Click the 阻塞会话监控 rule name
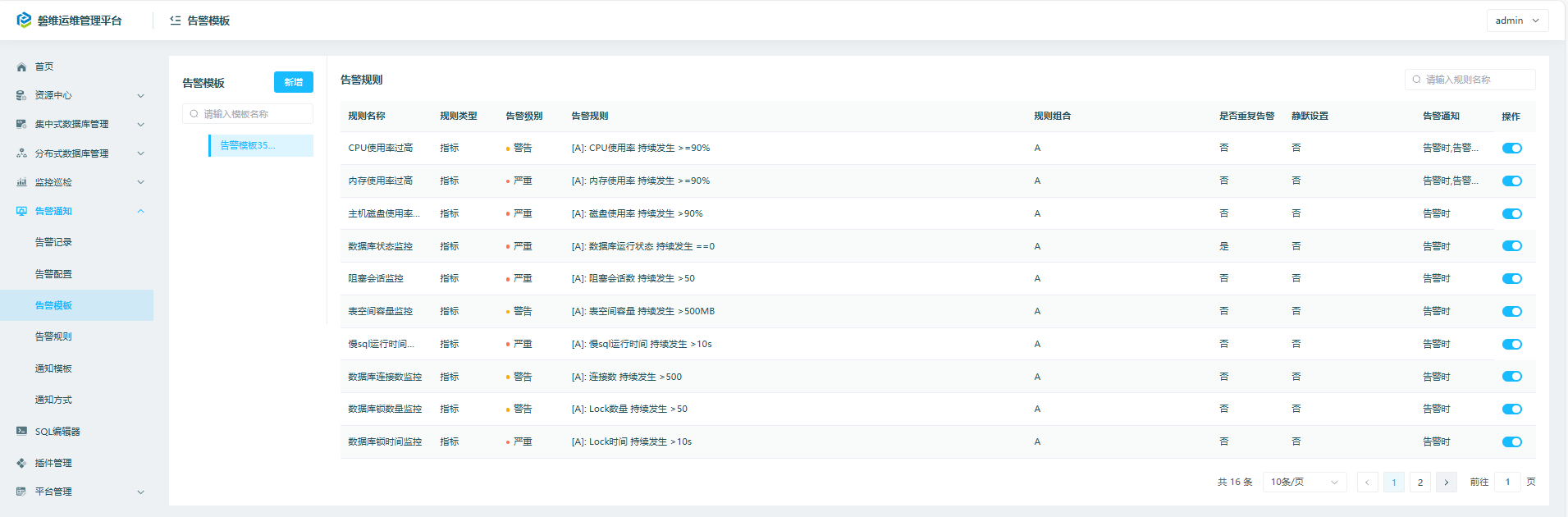Image resolution: width=1568 pixels, height=517 pixels. pos(376,279)
